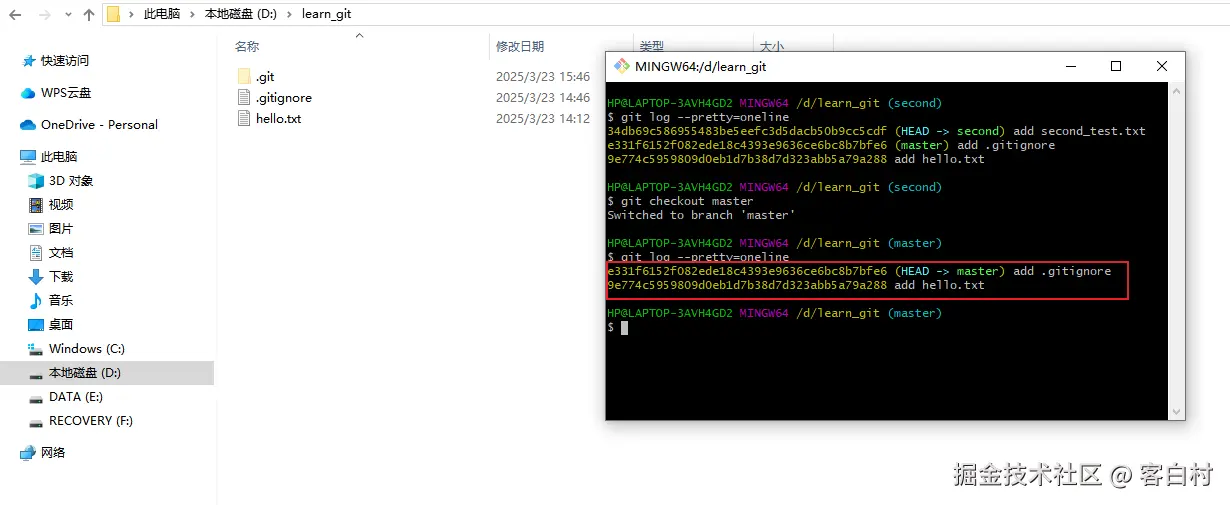Click the MINGW64:/d/learn_git terminal title bar
This screenshot has height=505, width=1230.
(701, 67)
